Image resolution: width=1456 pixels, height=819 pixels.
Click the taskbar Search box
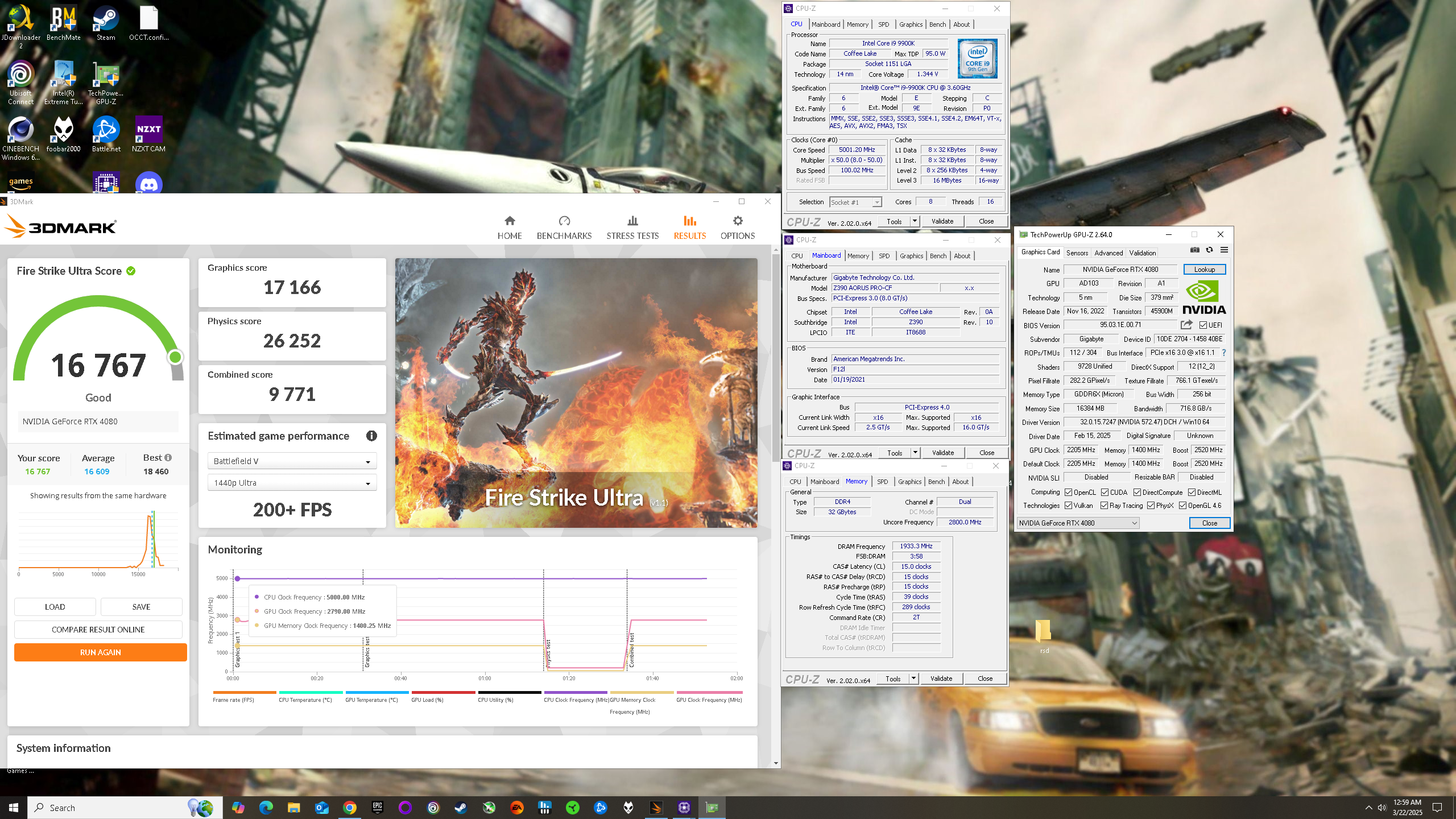(125, 808)
